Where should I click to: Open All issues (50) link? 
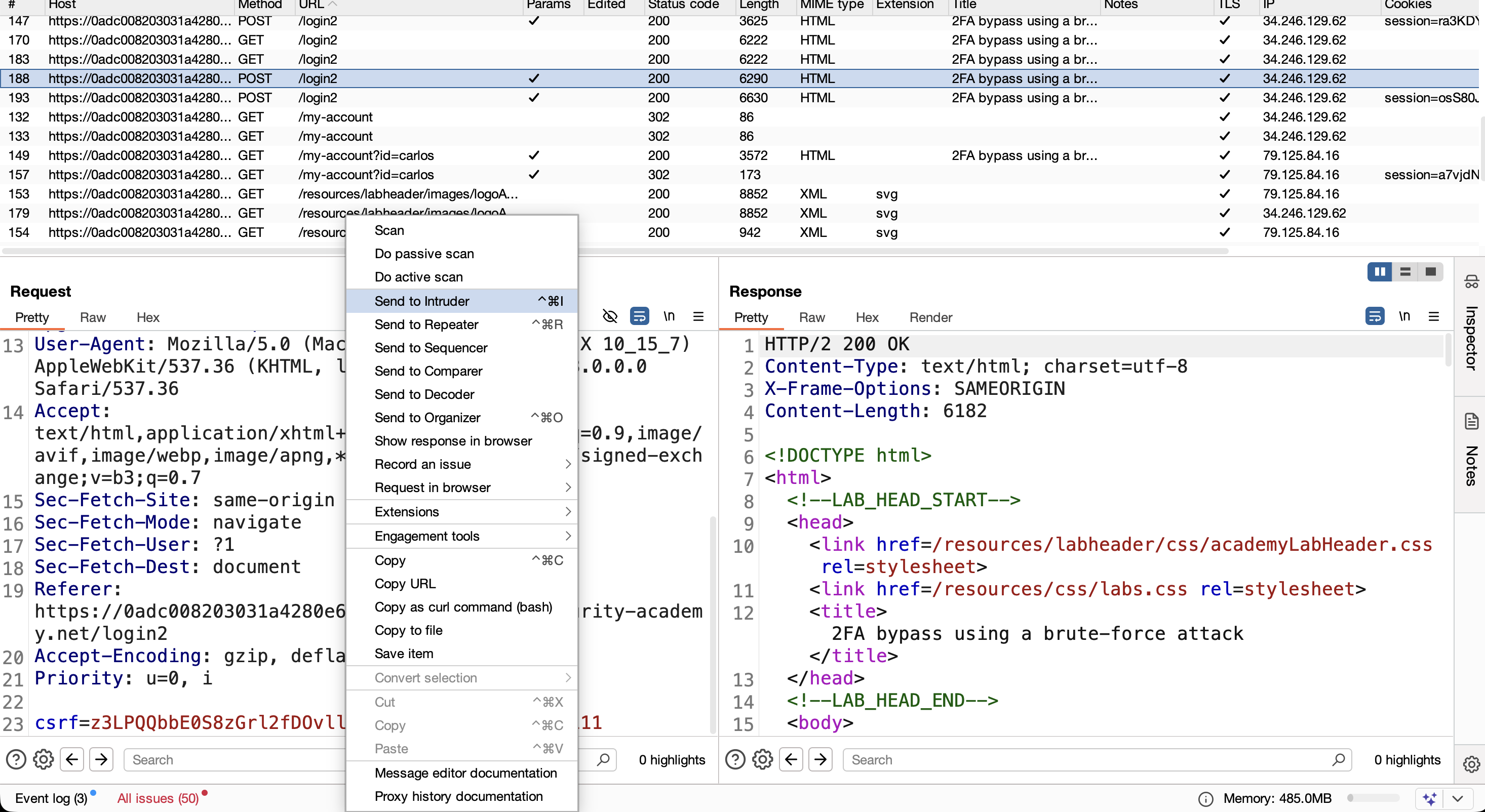coord(158,799)
